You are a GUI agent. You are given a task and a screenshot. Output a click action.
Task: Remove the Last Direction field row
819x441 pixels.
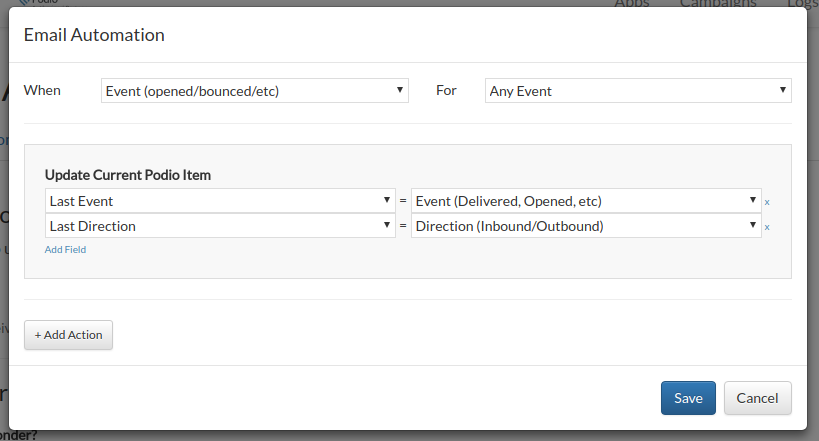[x=767, y=227]
